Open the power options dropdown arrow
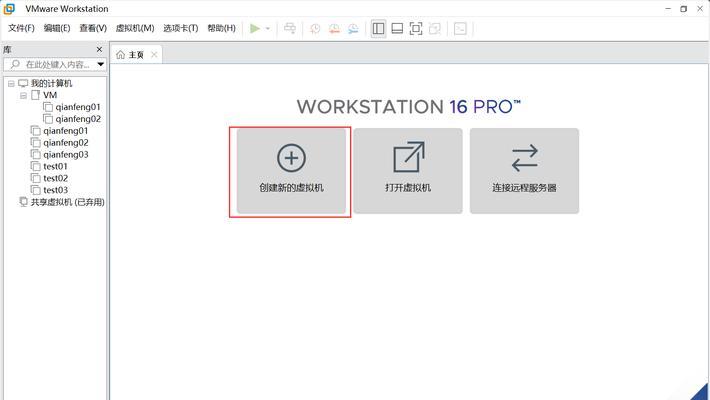The image size is (710, 400). point(268,29)
